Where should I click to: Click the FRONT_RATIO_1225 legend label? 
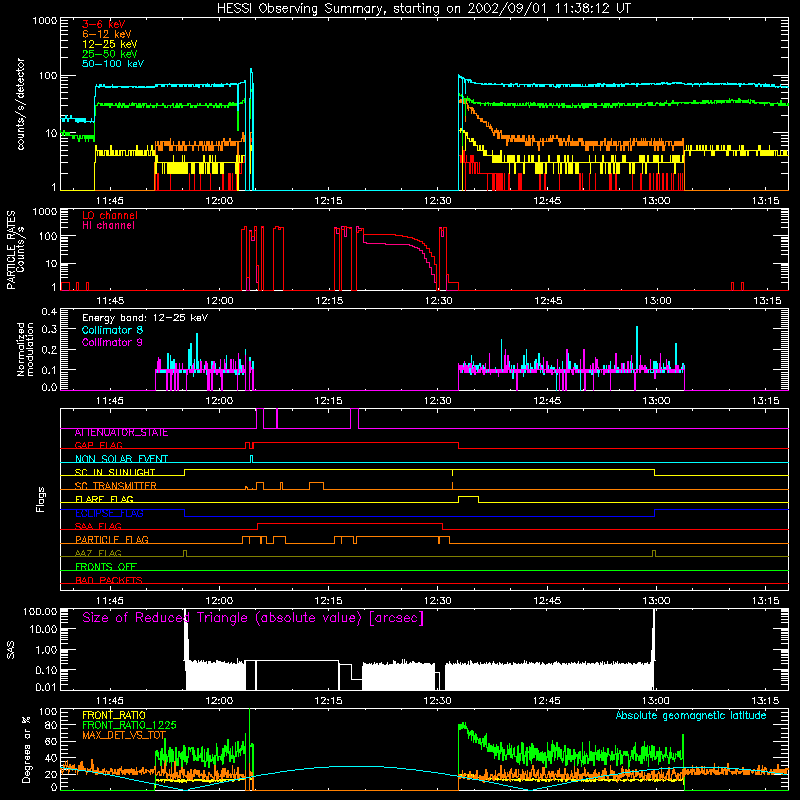click(x=129, y=725)
